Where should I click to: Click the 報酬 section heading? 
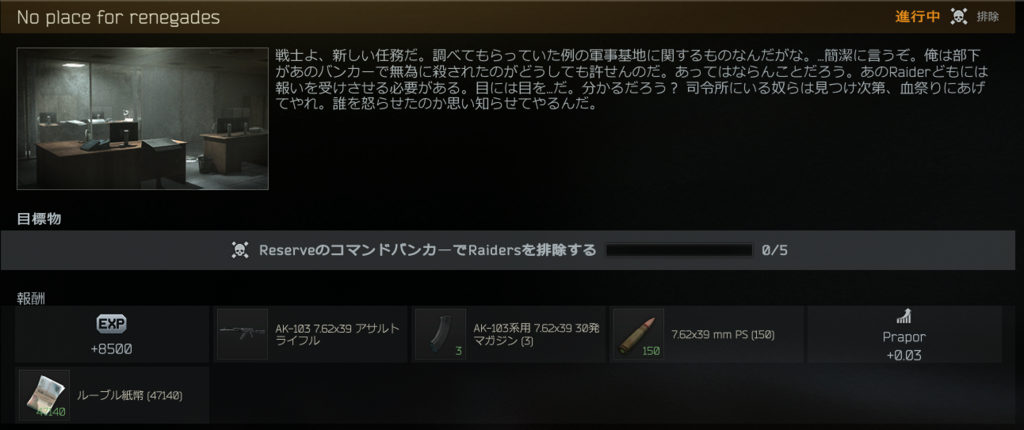[31, 298]
